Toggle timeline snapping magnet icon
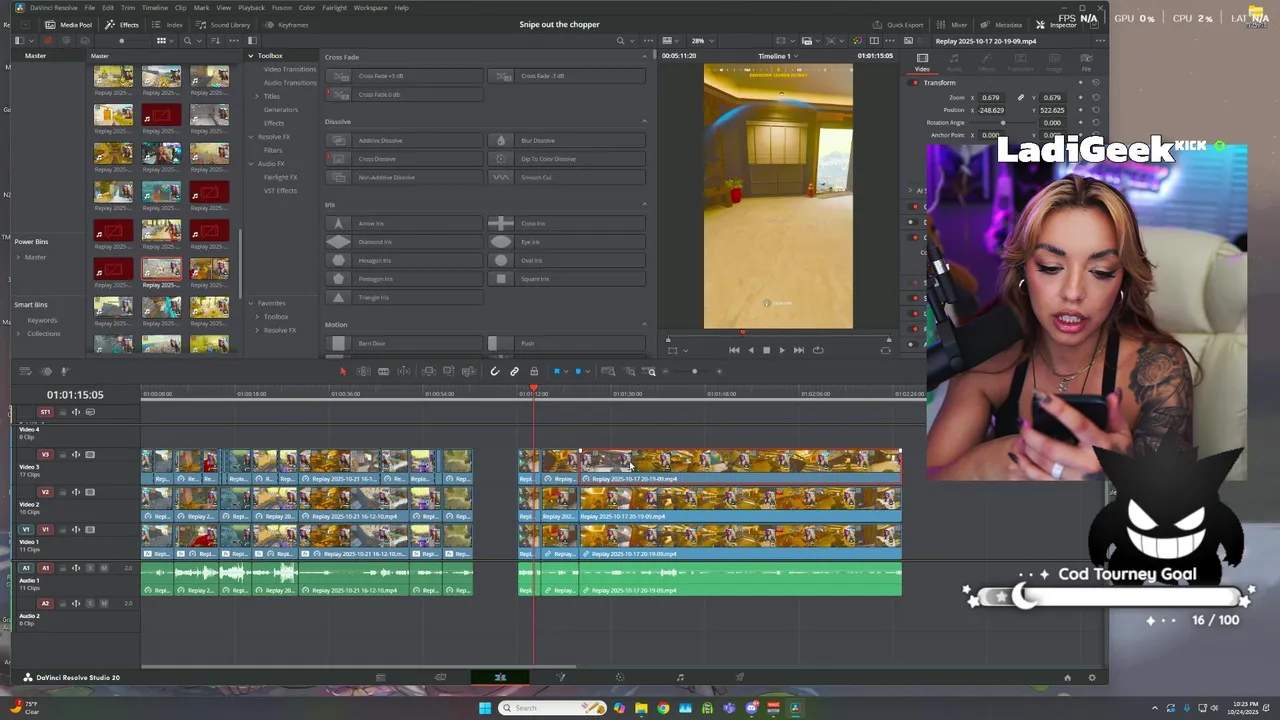 coord(494,372)
